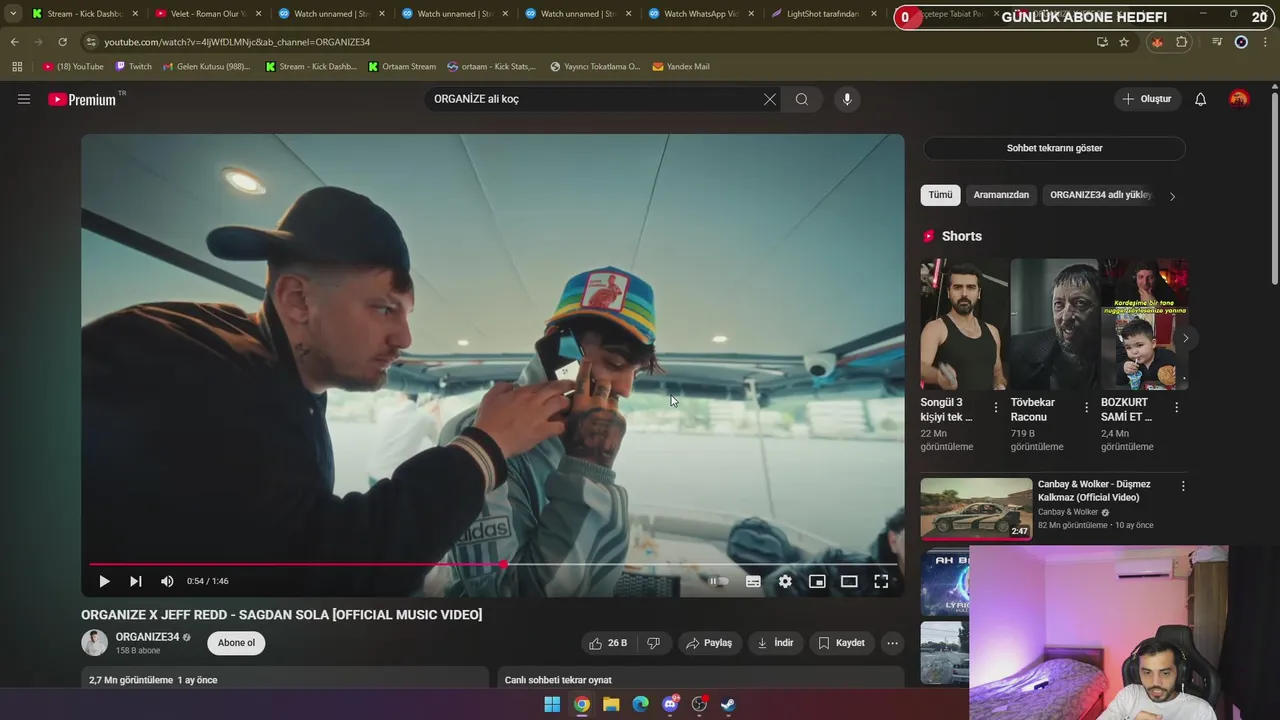Screen dimensions: 1280x720
Task: Dislike the video
Action: (x=653, y=643)
